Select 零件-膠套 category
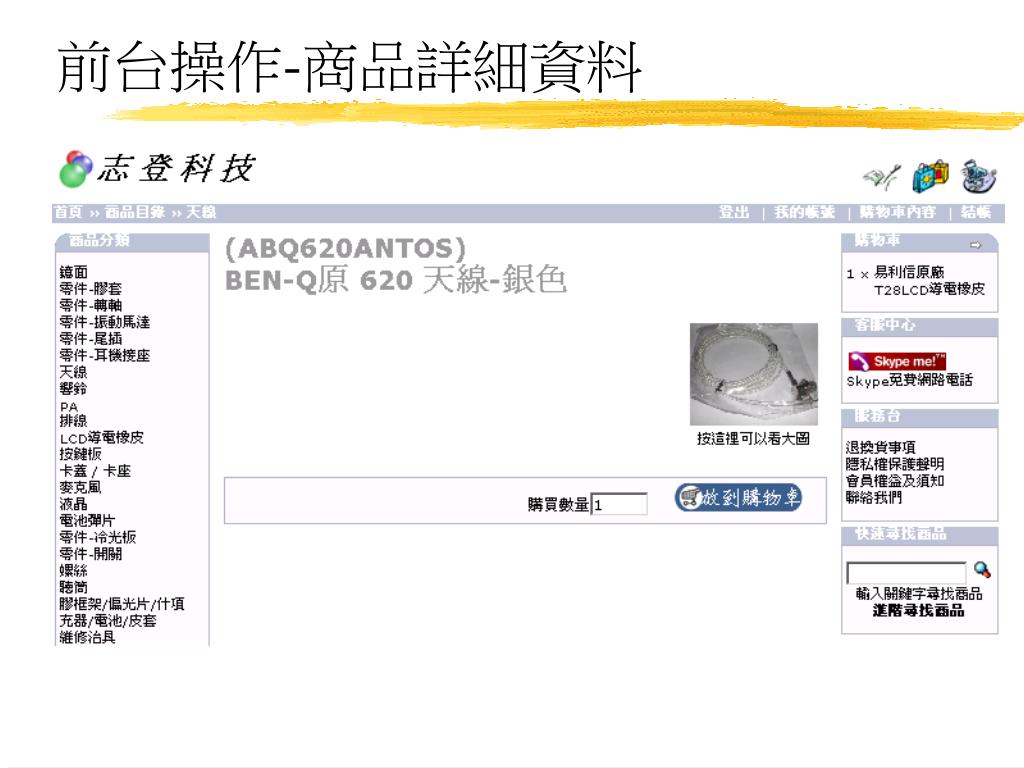This screenshot has height=768, width=1024. click(90, 289)
